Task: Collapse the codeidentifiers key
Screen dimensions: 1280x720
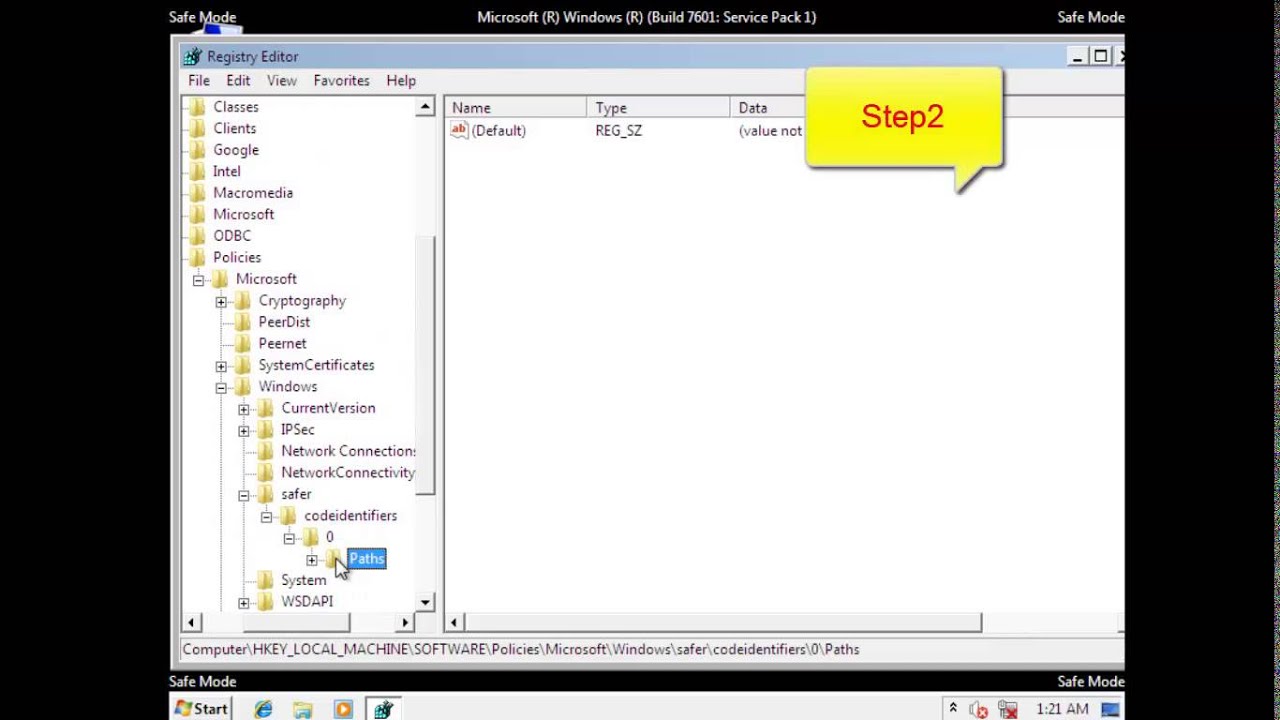Action: click(x=266, y=516)
